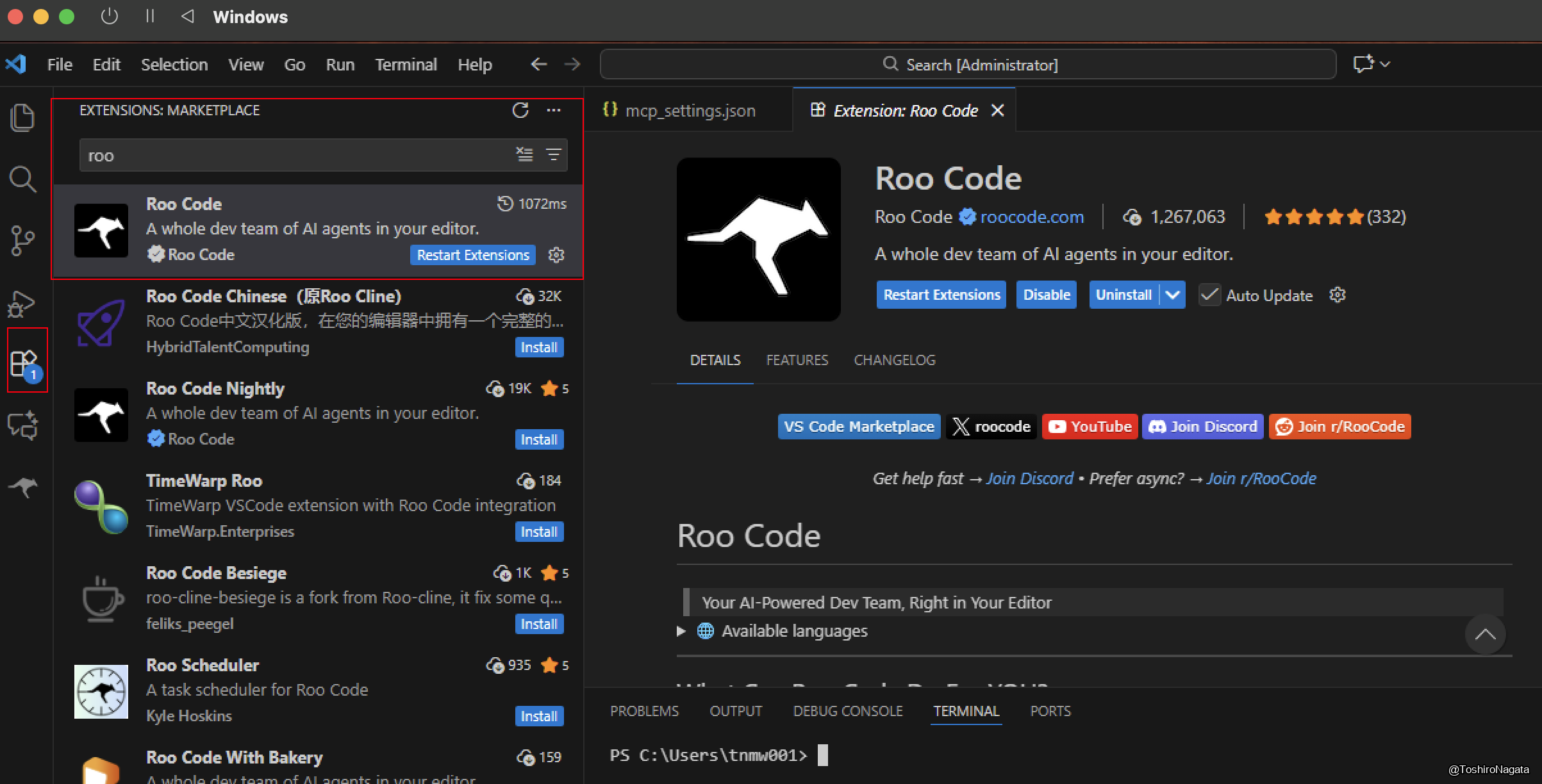Screen dimensions: 1542x784
Task: Open filter extensions icon in search box
Action: (x=553, y=154)
